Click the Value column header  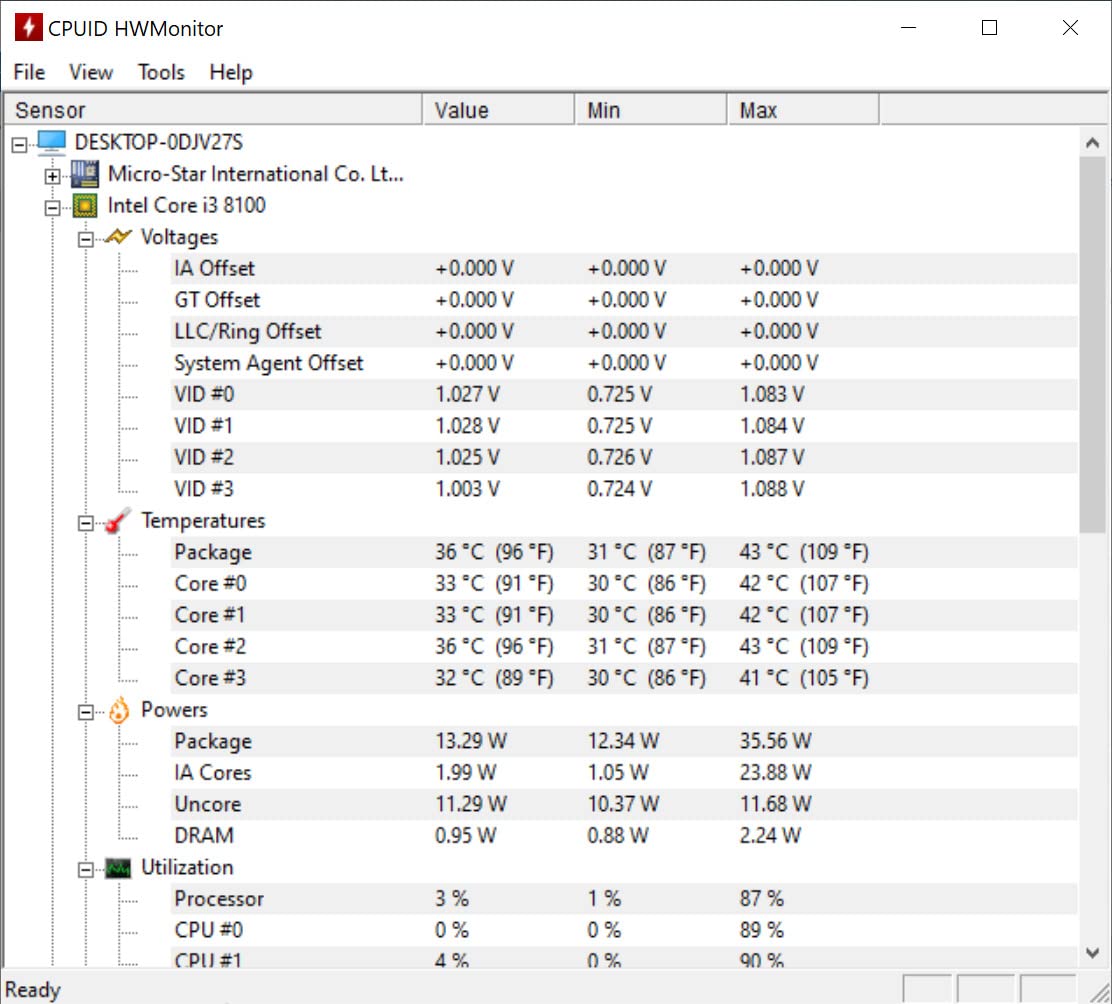click(x=499, y=110)
